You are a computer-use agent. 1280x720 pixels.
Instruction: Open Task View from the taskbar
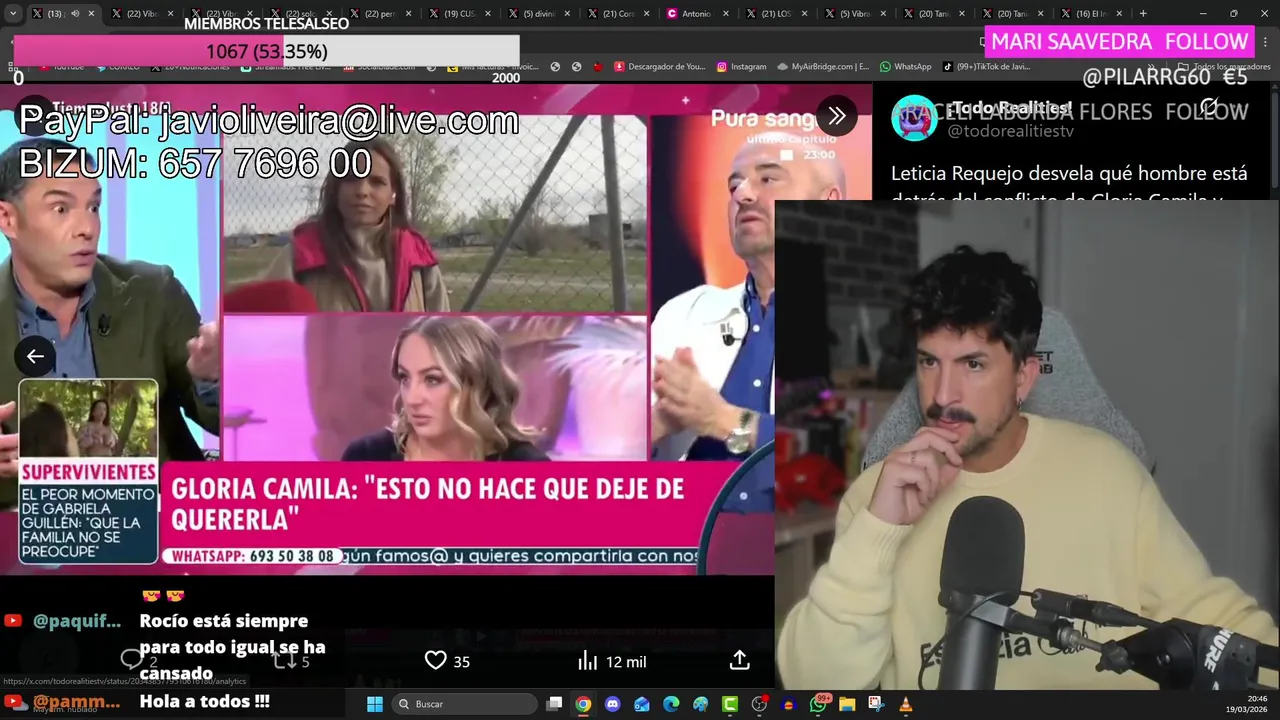(554, 704)
